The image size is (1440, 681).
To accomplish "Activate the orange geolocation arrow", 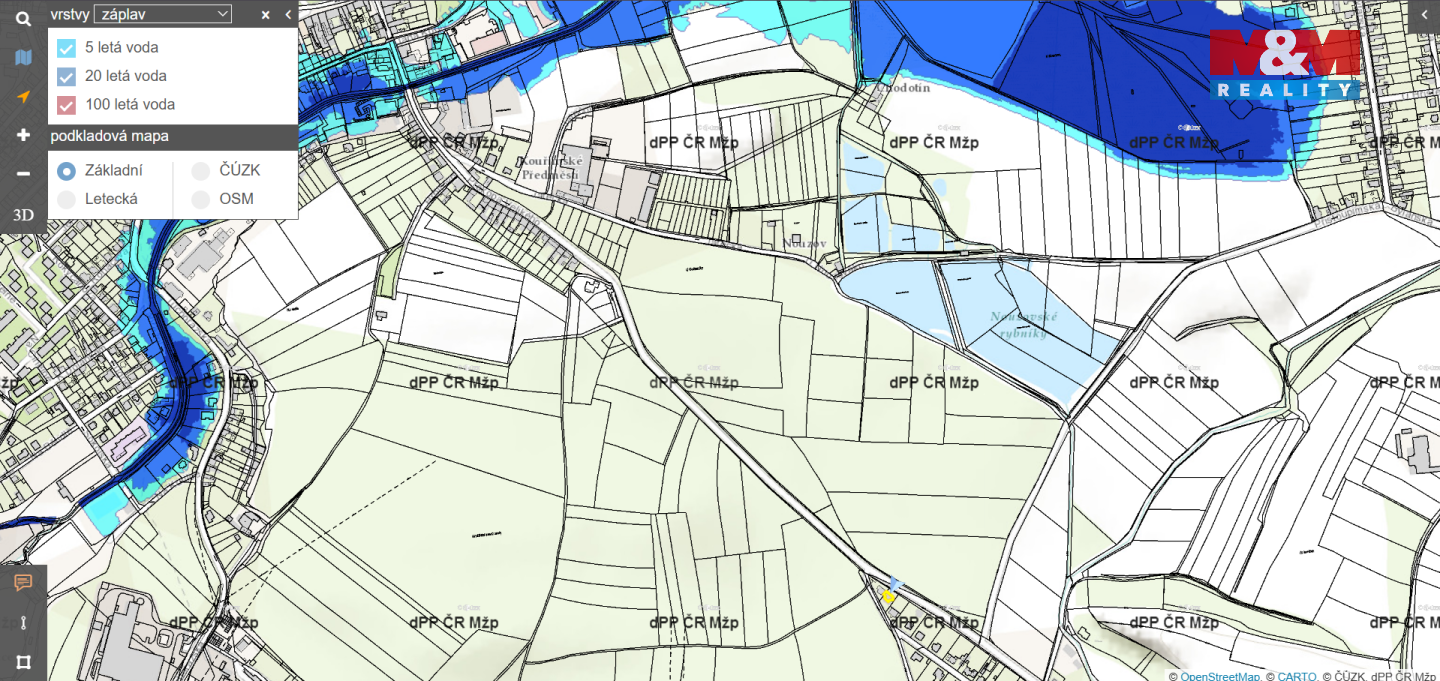I will pyautogui.click(x=23, y=96).
